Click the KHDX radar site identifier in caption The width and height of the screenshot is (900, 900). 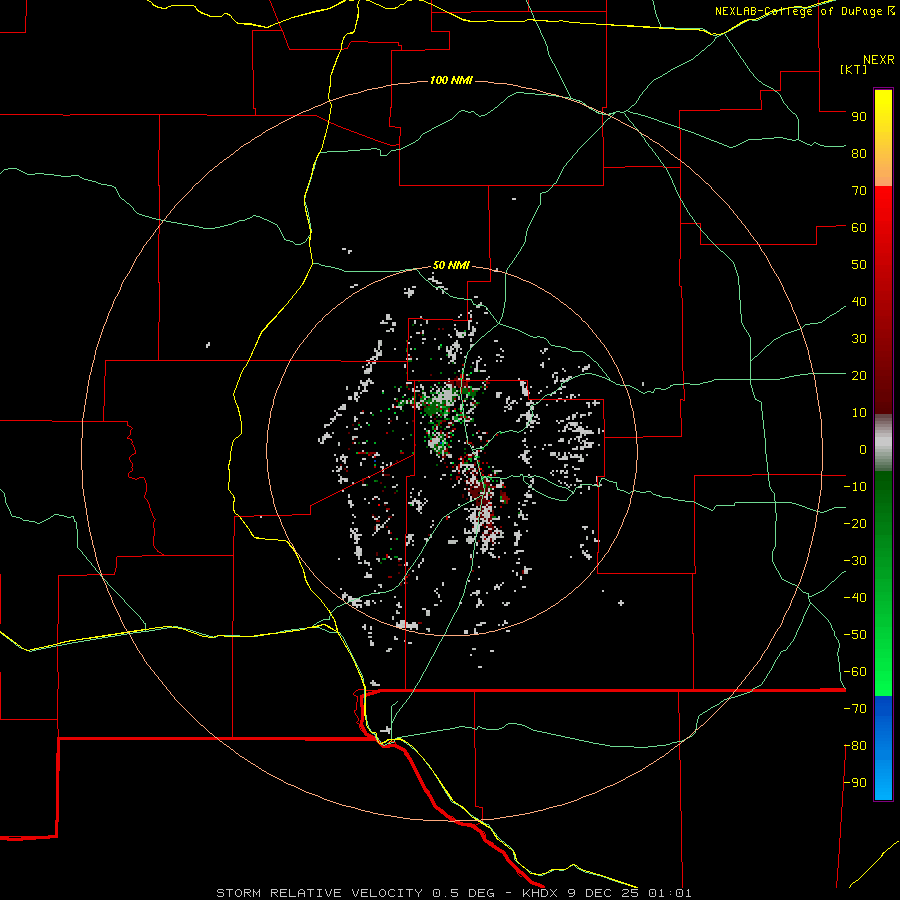coord(540,893)
